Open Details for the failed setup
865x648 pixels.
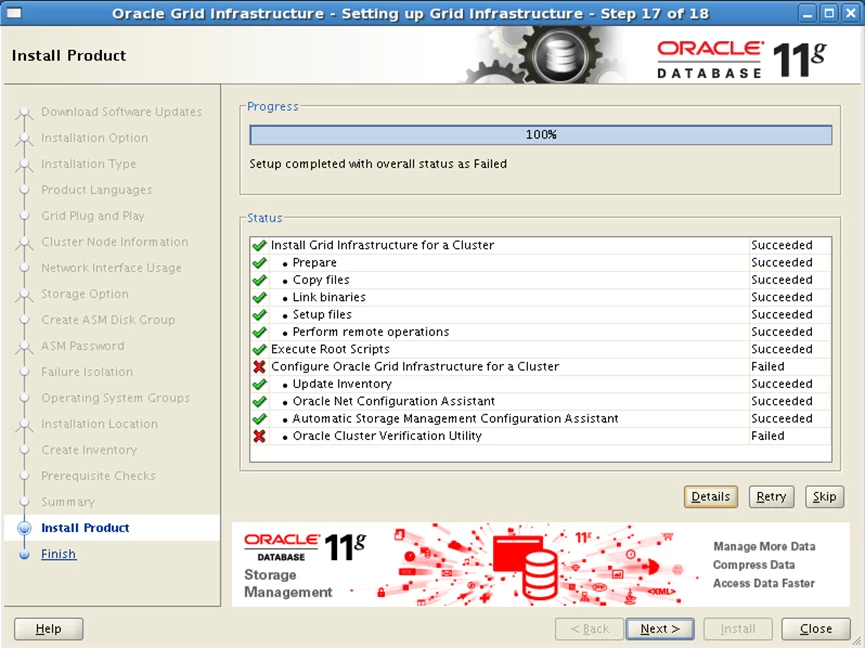711,496
